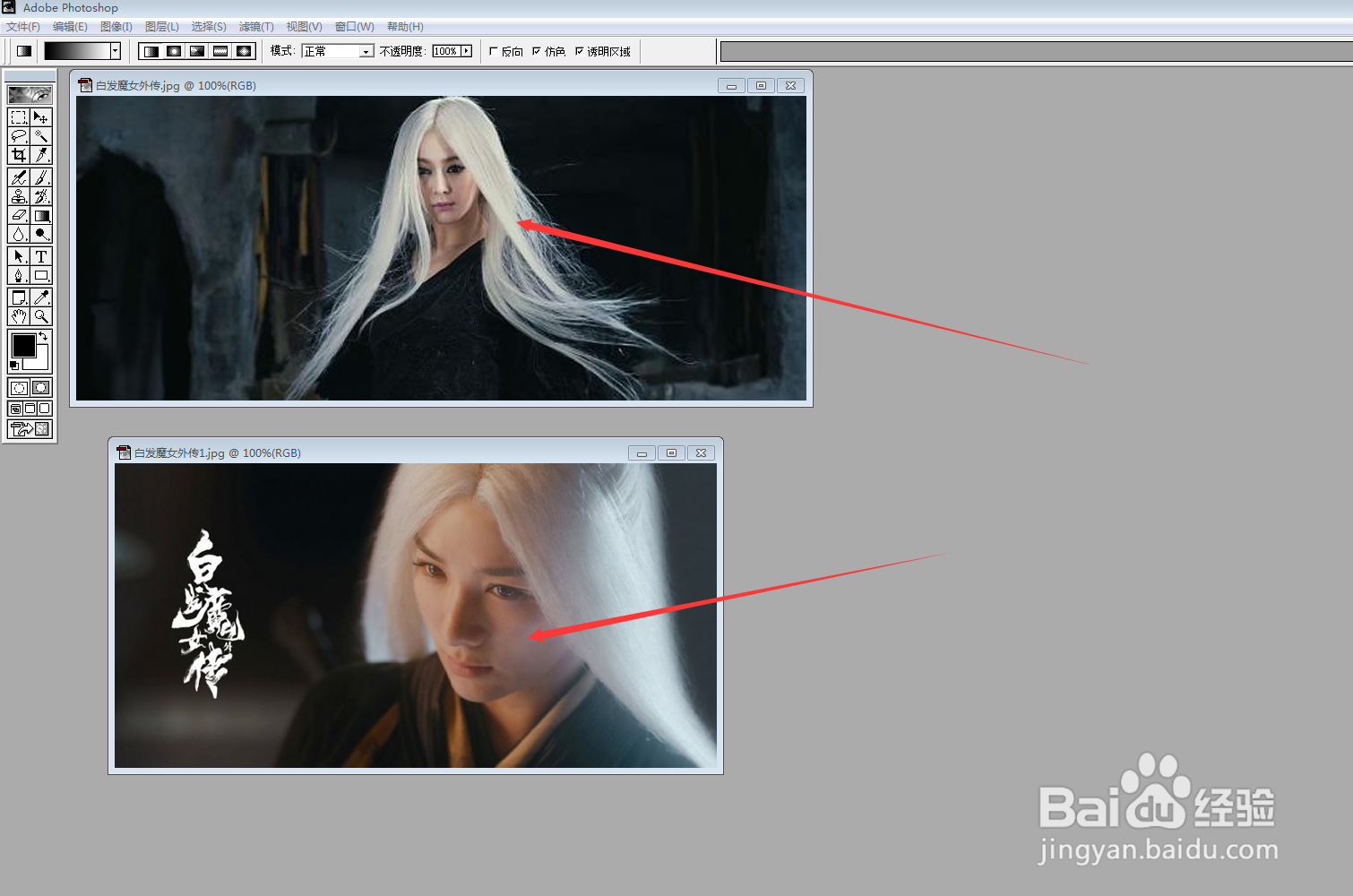The image size is (1353, 896).
Task: Select the History Brush tool
Action: [x=41, y=196]
